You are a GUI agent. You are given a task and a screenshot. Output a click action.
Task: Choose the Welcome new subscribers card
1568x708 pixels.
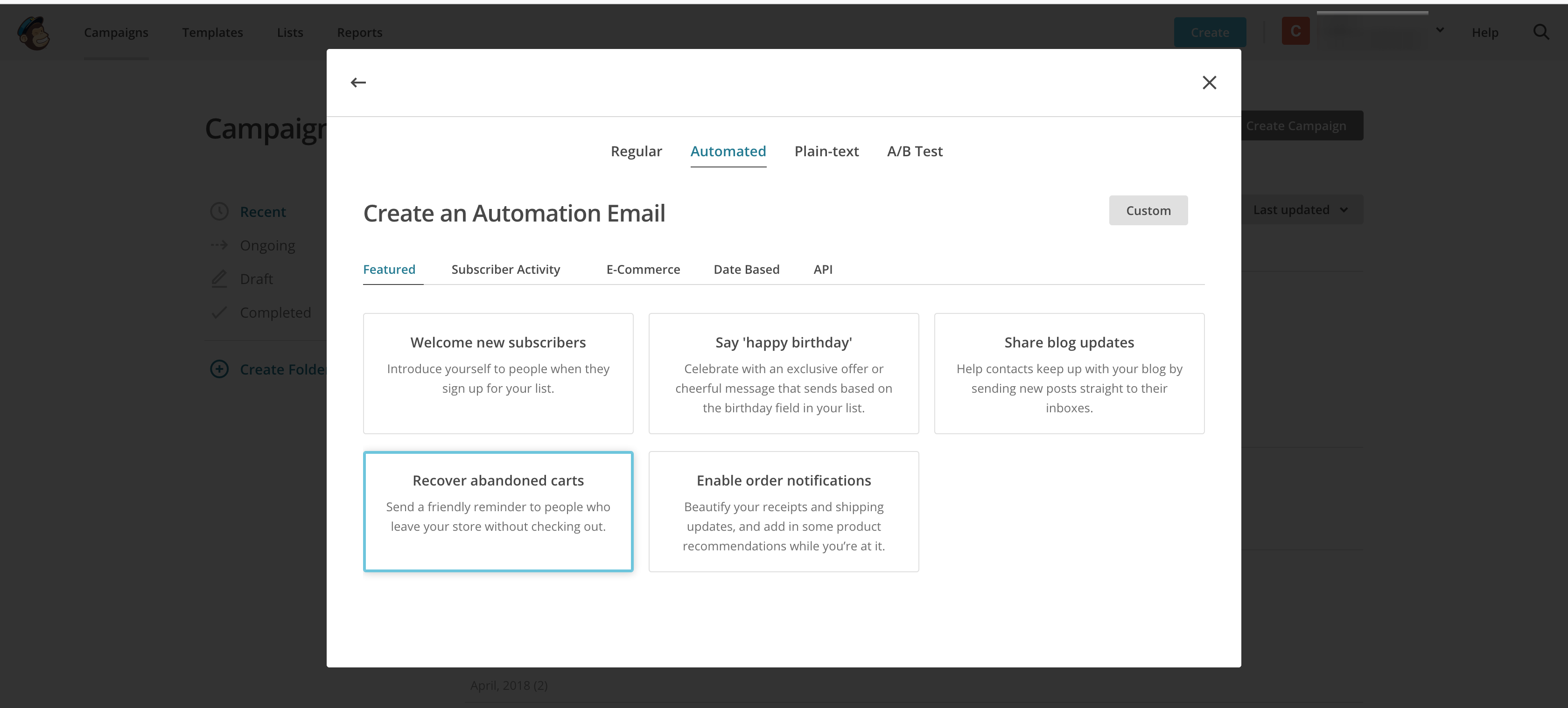[498, 374]
